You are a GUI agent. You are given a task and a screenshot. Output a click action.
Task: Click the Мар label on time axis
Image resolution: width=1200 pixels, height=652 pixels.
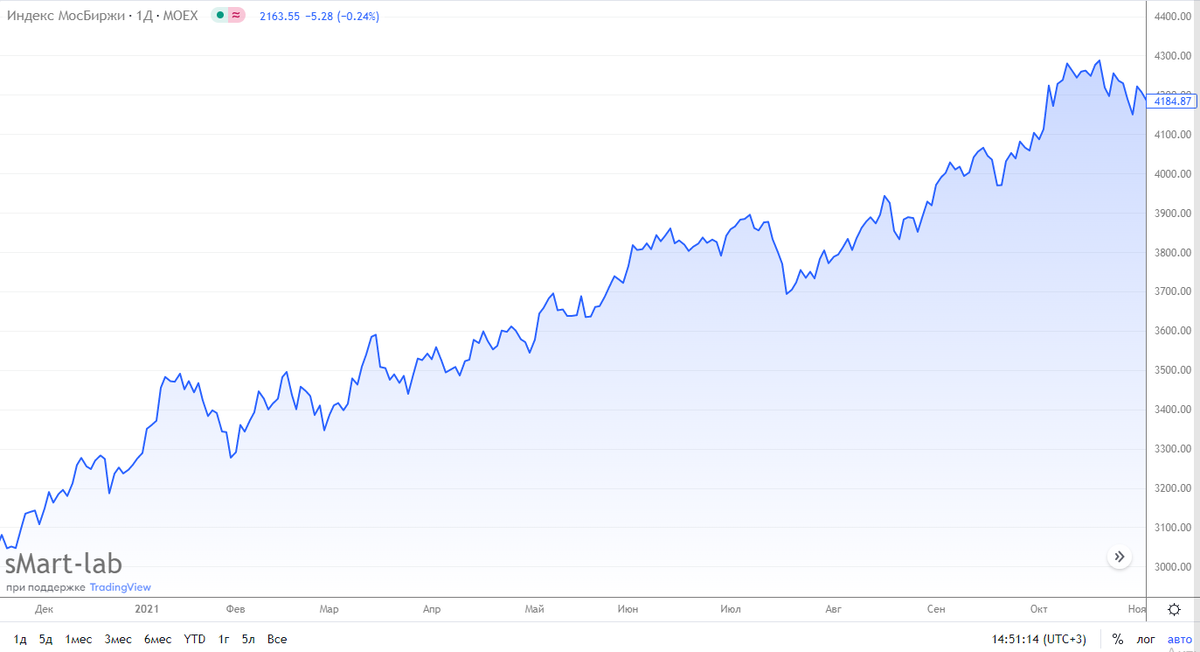point(329,608)
